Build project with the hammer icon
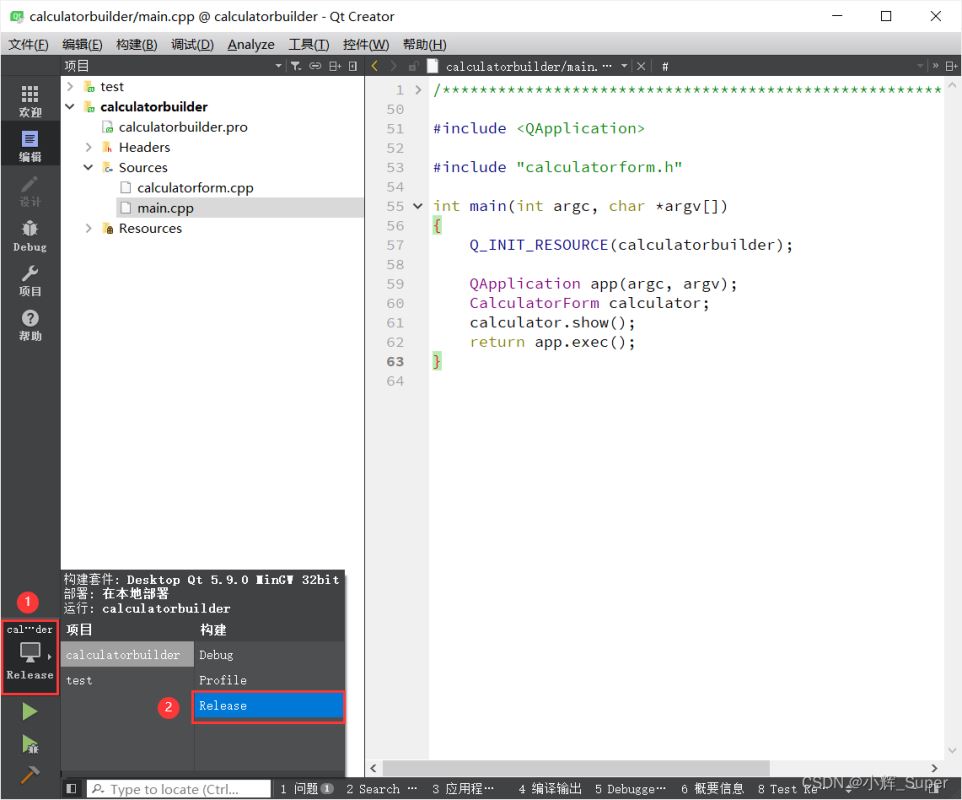Image resolution: width=962 pixels, height=800 pixels. pyautogui.click(x=30, y=775)
